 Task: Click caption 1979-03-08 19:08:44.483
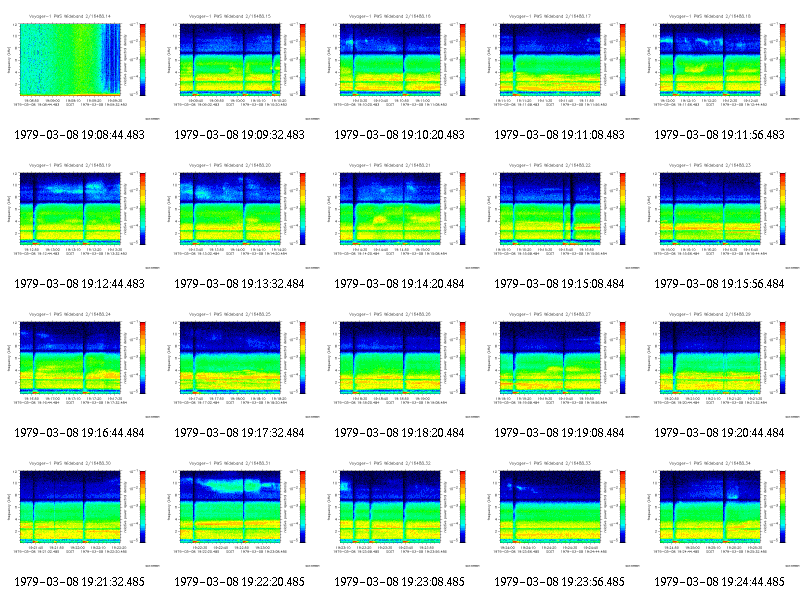(80, 135)
